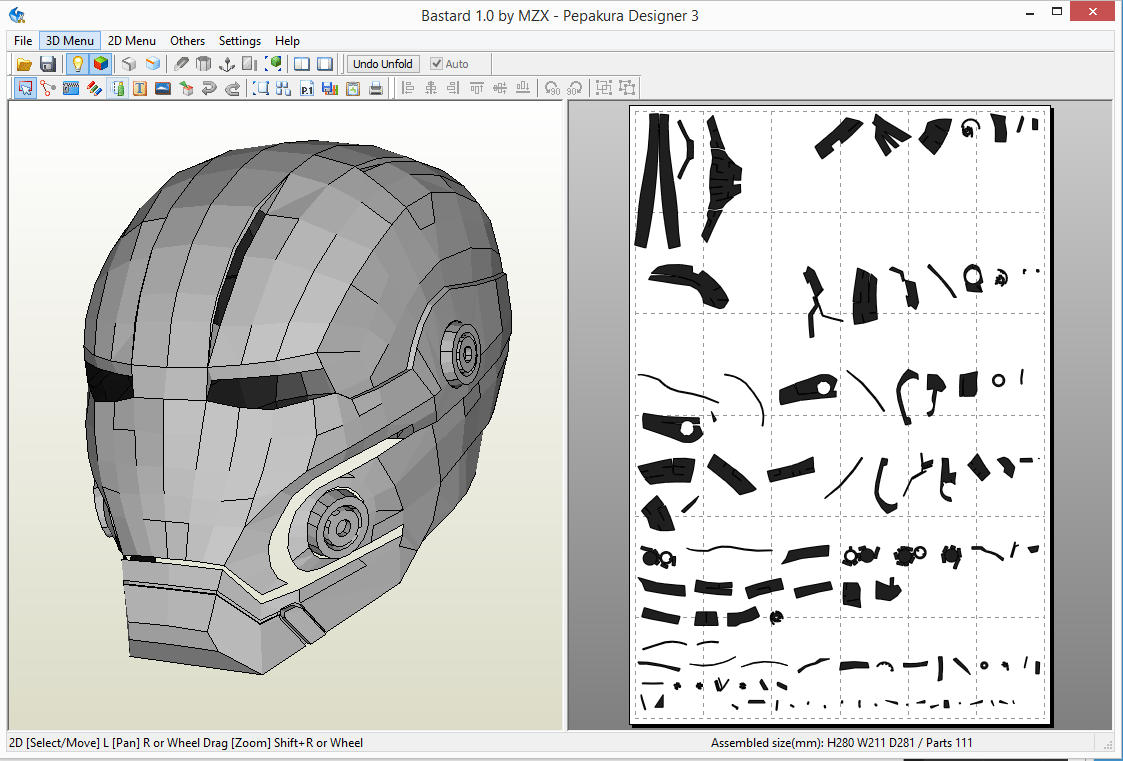Click the first dotted-frame parts icon
The height and width of the screenshot is (761, 1123).
(x=604, y=88)
